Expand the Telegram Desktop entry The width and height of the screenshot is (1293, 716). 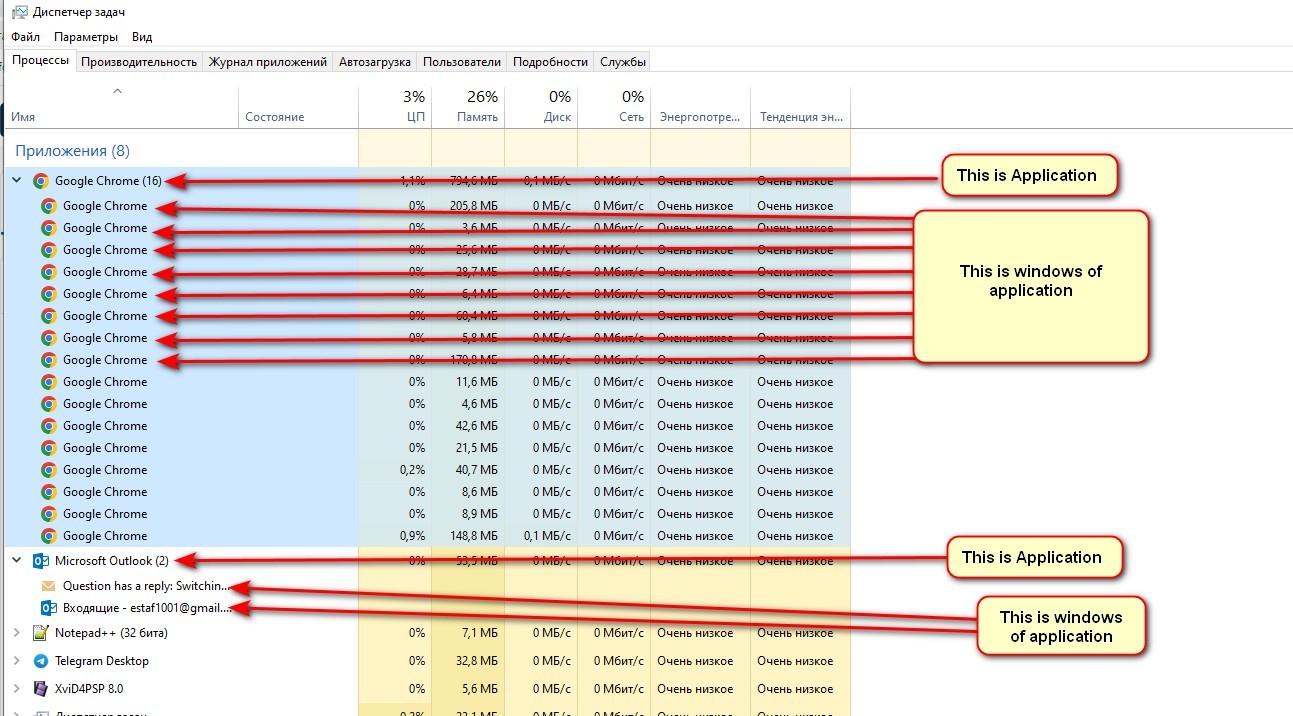point(16,661)
